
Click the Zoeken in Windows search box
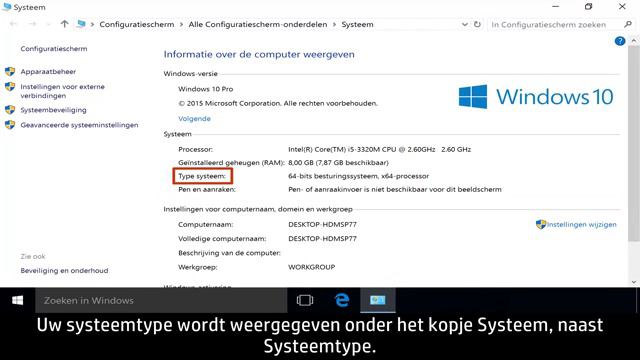click(161, 300)
